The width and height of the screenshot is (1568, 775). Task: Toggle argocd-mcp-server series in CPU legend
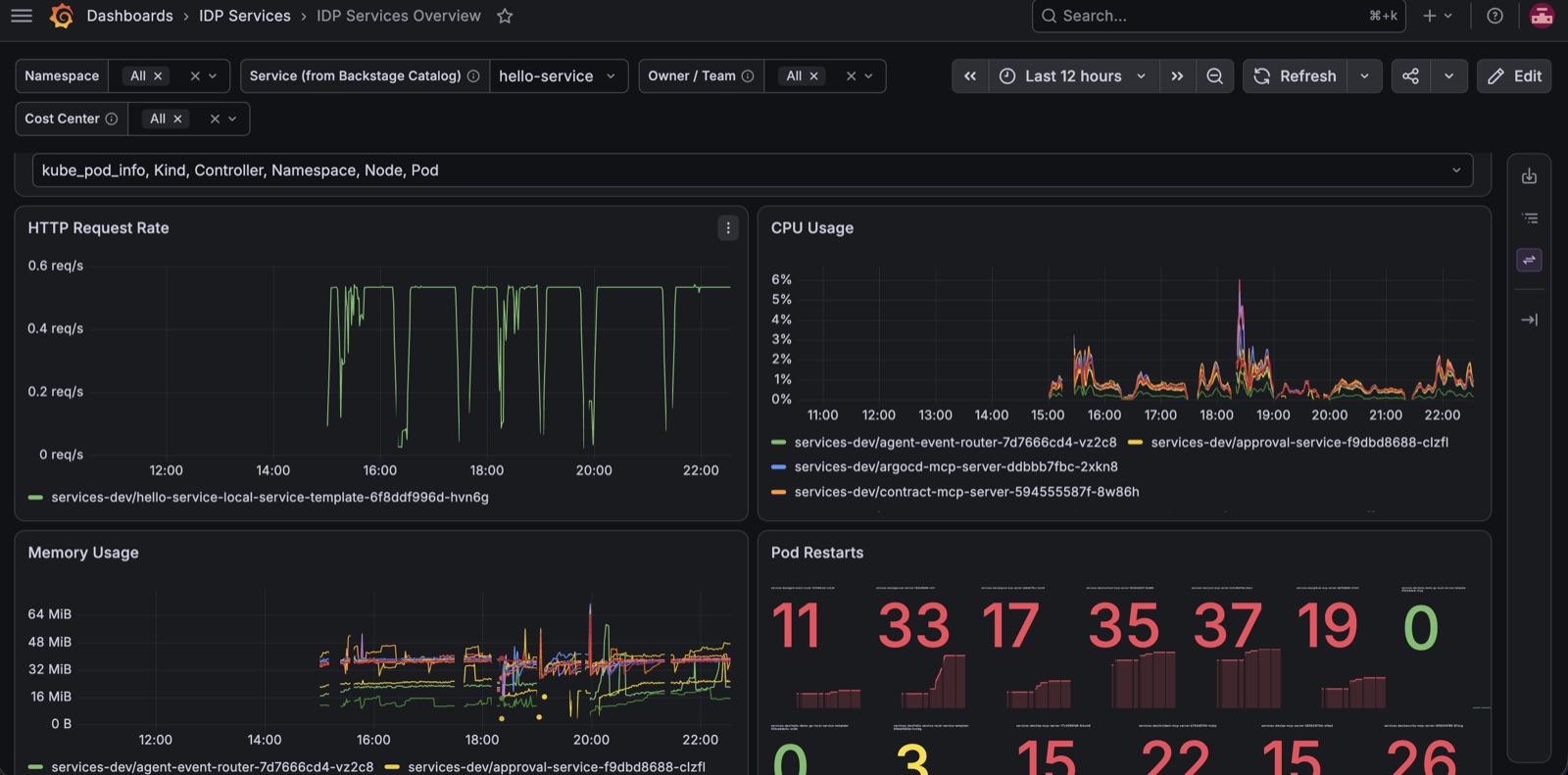[x=955, y=466]
